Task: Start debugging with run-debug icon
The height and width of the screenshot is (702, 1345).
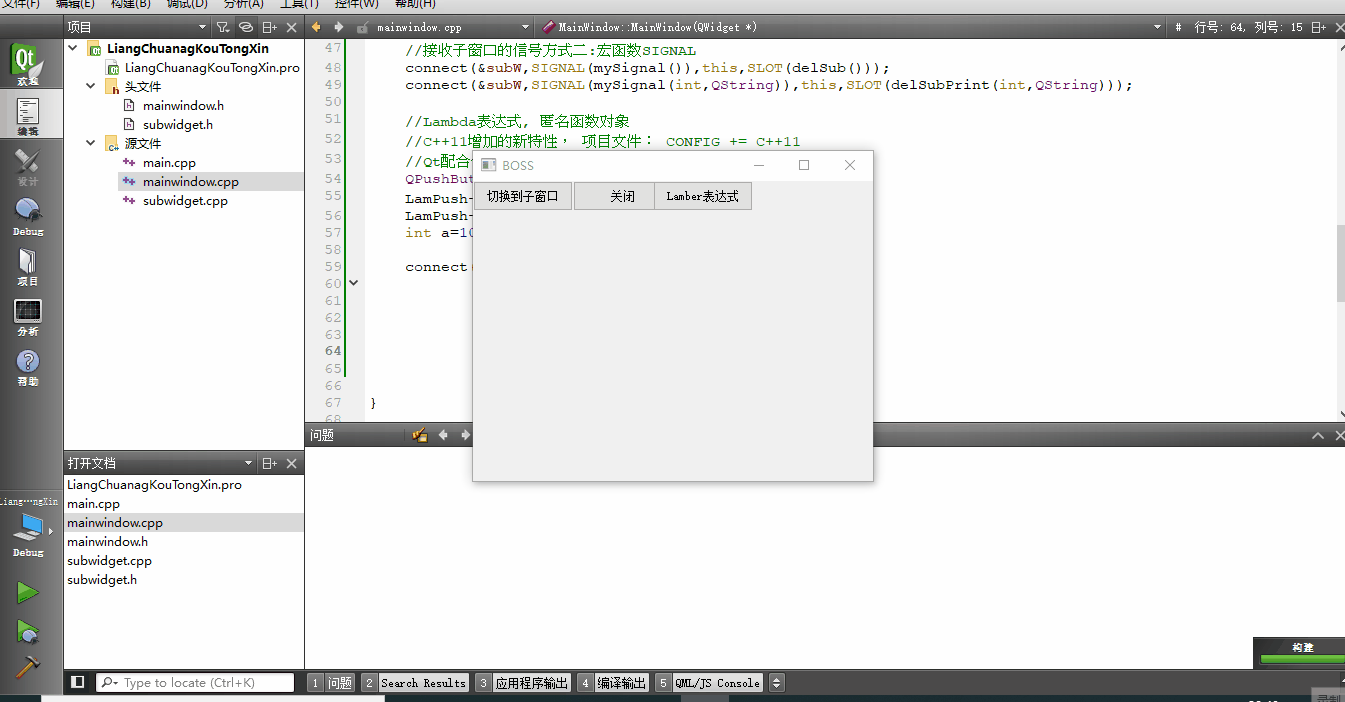Action: point(27,631)
